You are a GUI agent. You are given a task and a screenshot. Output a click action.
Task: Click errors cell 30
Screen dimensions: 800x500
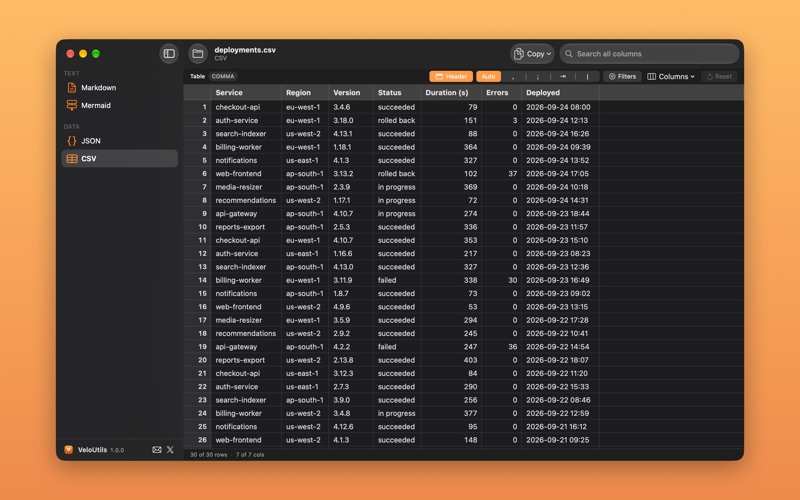point(502,280)
